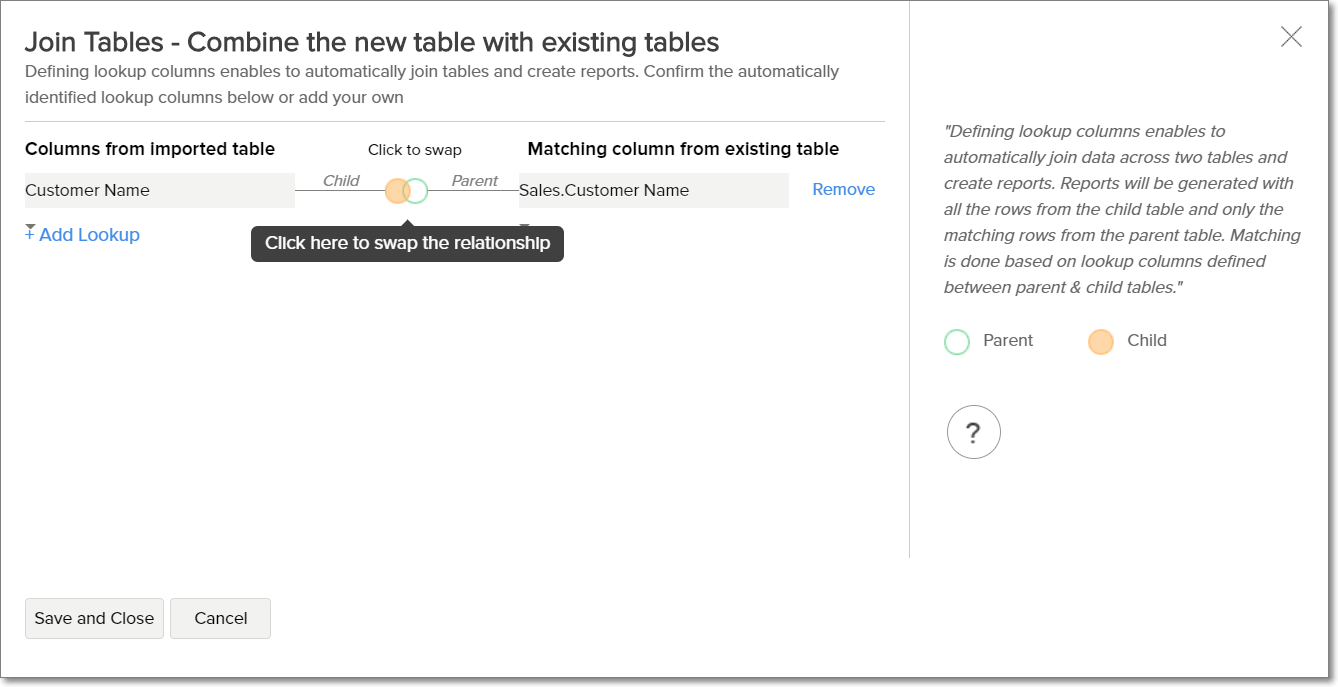Click the green Parent legend circle
This screenshot has width=1338, height=687.
(957, 342)
